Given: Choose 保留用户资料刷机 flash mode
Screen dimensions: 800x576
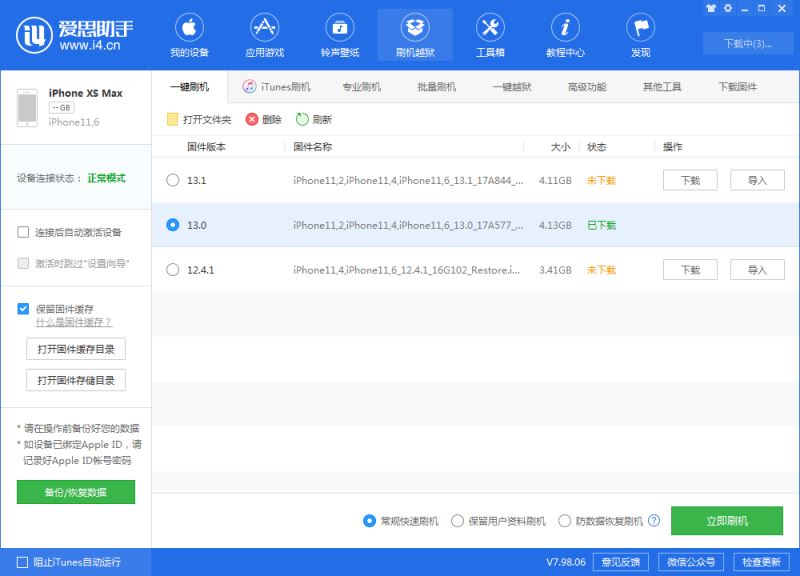Looking at the screenshot, I should click(x=457, y=521).
